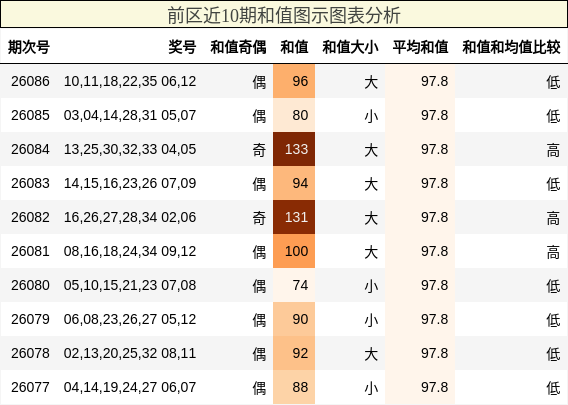Image resolution: width=568 pixels, height=405 pixels.
Task: Select the 和值奇偶 column header
Action: coord(238,47)
